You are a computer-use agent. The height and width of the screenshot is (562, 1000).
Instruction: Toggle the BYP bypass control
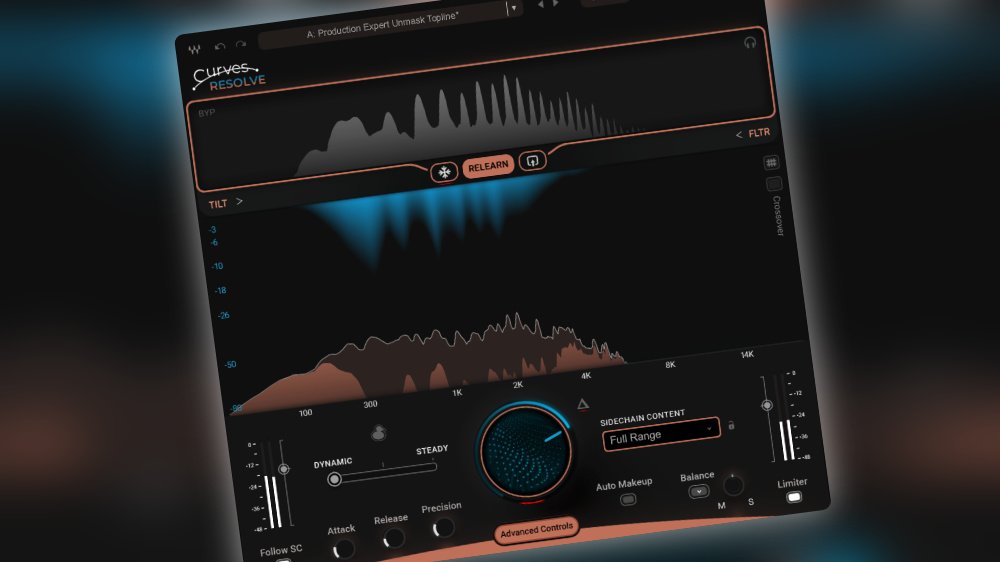point(207,113)
